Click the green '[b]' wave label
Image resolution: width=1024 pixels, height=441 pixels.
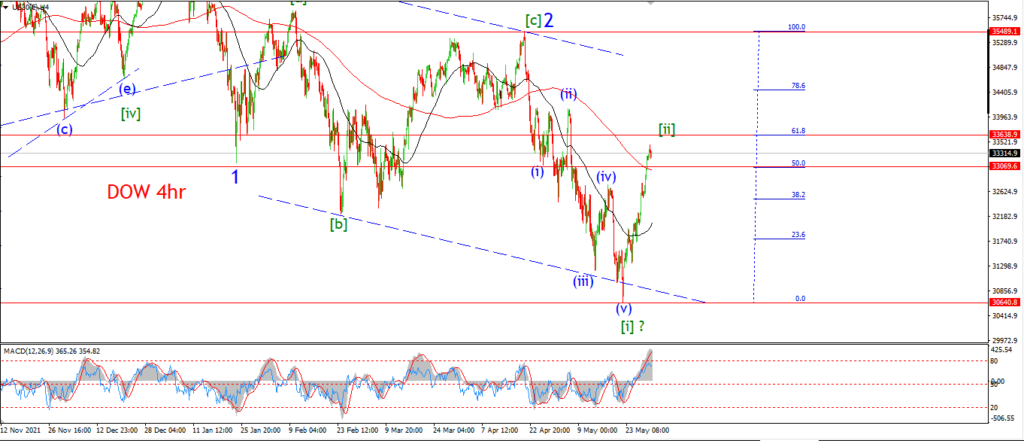pyautogui.click(x=338, y=224)
